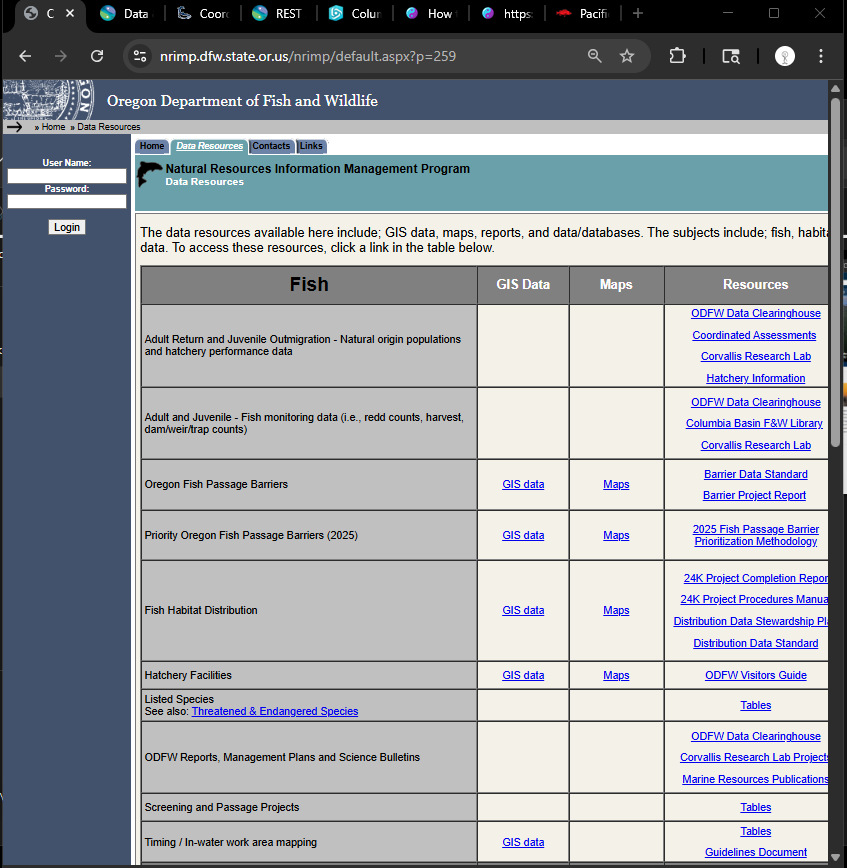
Task: Open the Home site tab
Action: click(x=152, y=146)
